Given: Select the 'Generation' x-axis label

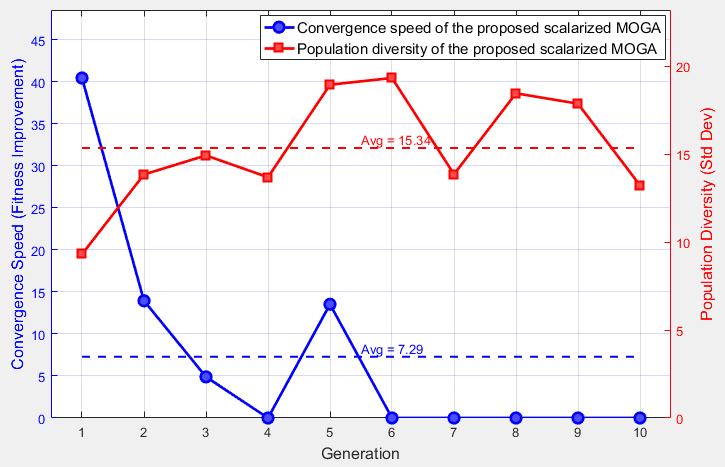Looking at the screenshot, I should click(361, 454).
